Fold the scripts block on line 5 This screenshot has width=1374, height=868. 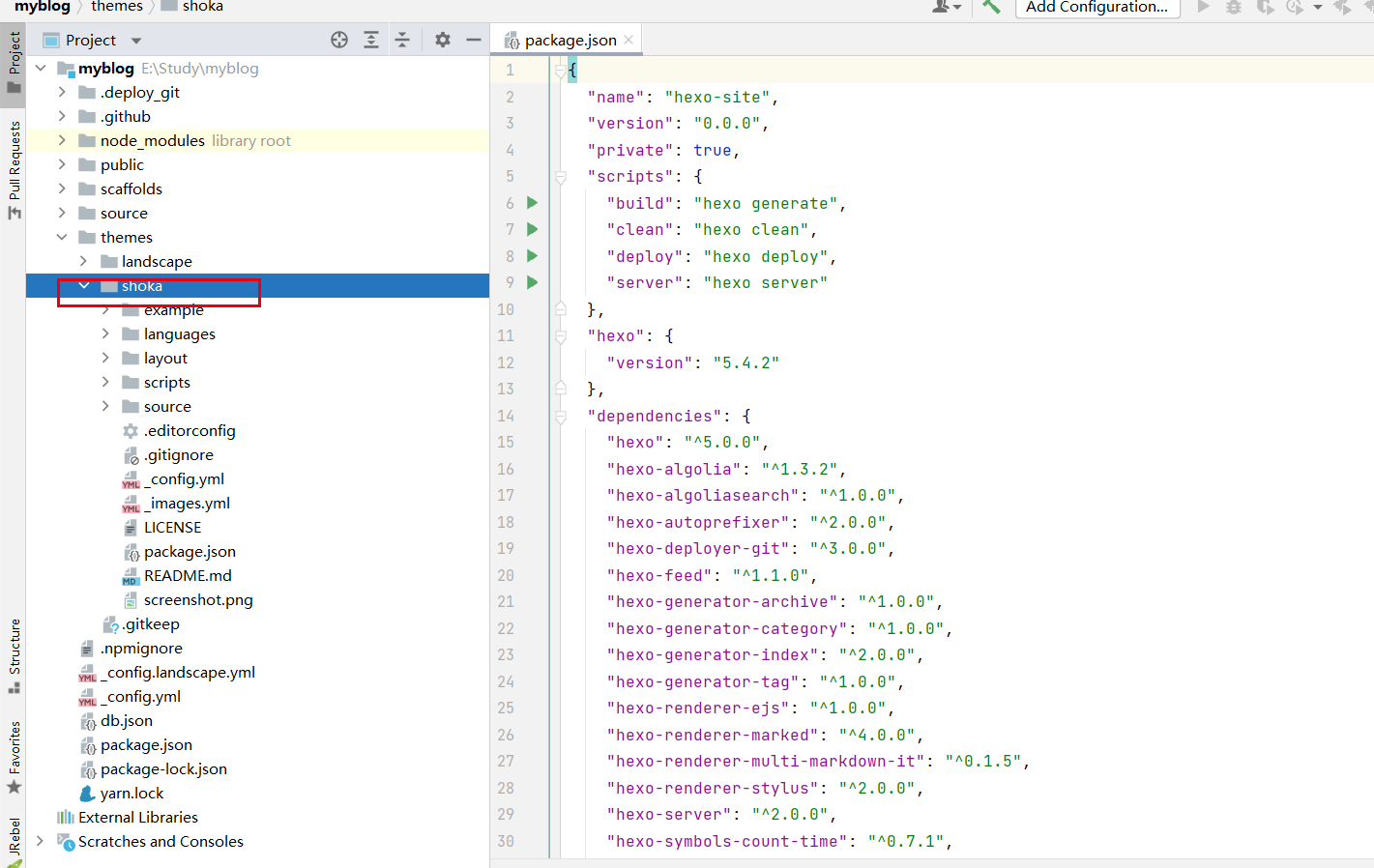(559, 176)
